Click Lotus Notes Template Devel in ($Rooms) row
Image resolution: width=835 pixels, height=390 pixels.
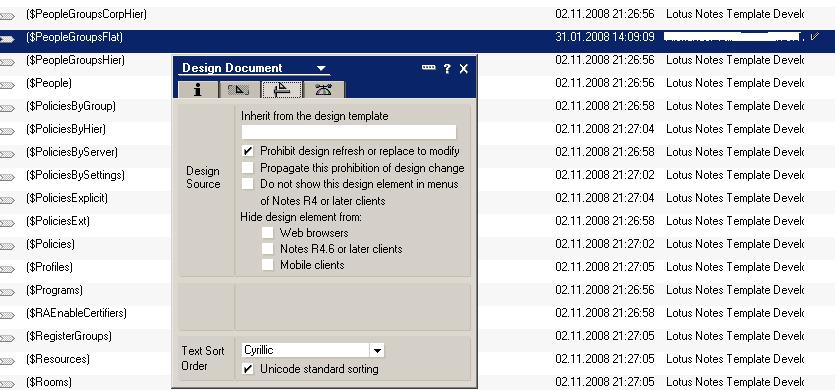point(735,382)
